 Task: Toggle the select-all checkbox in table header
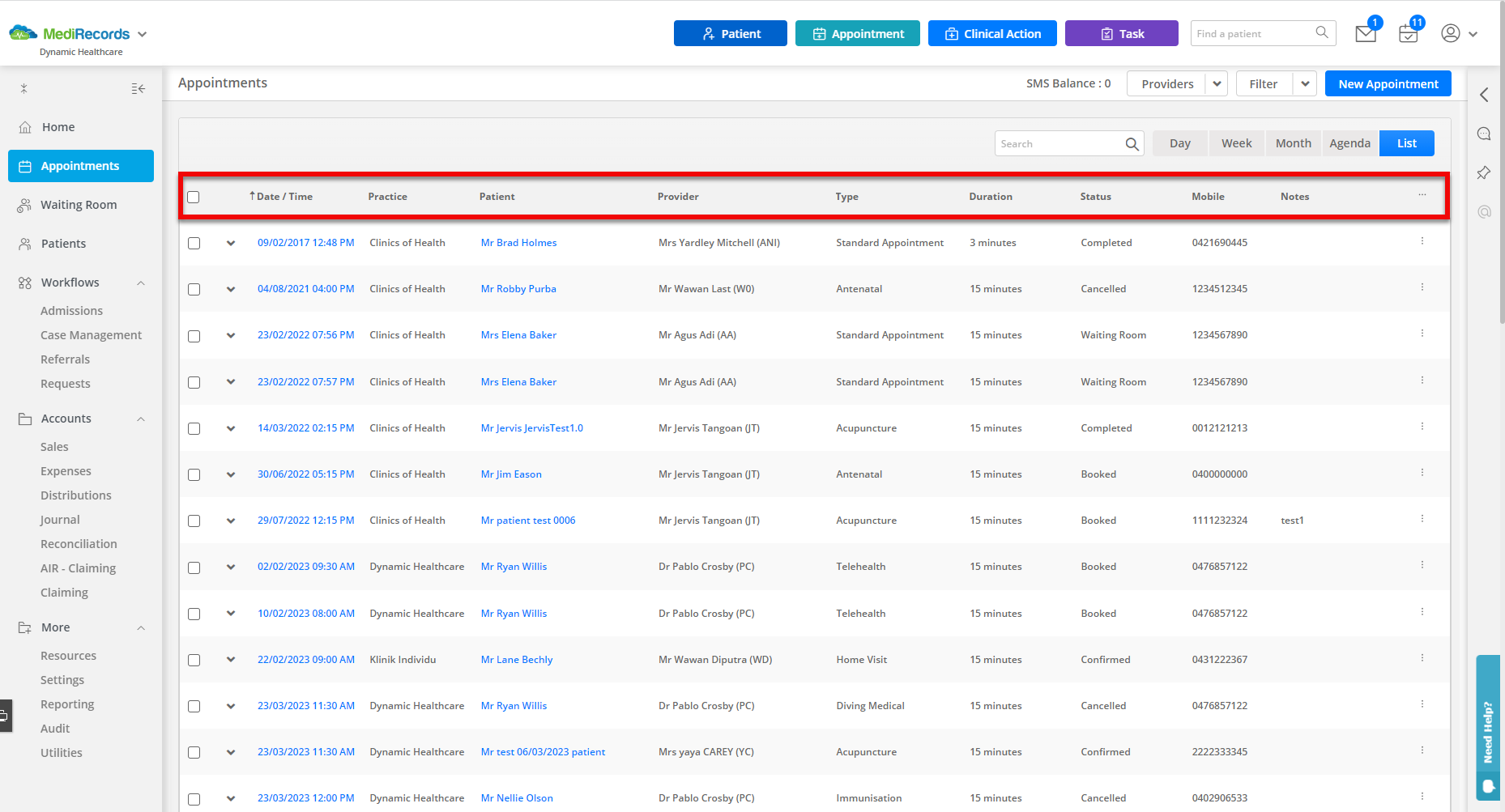(193, 197)
